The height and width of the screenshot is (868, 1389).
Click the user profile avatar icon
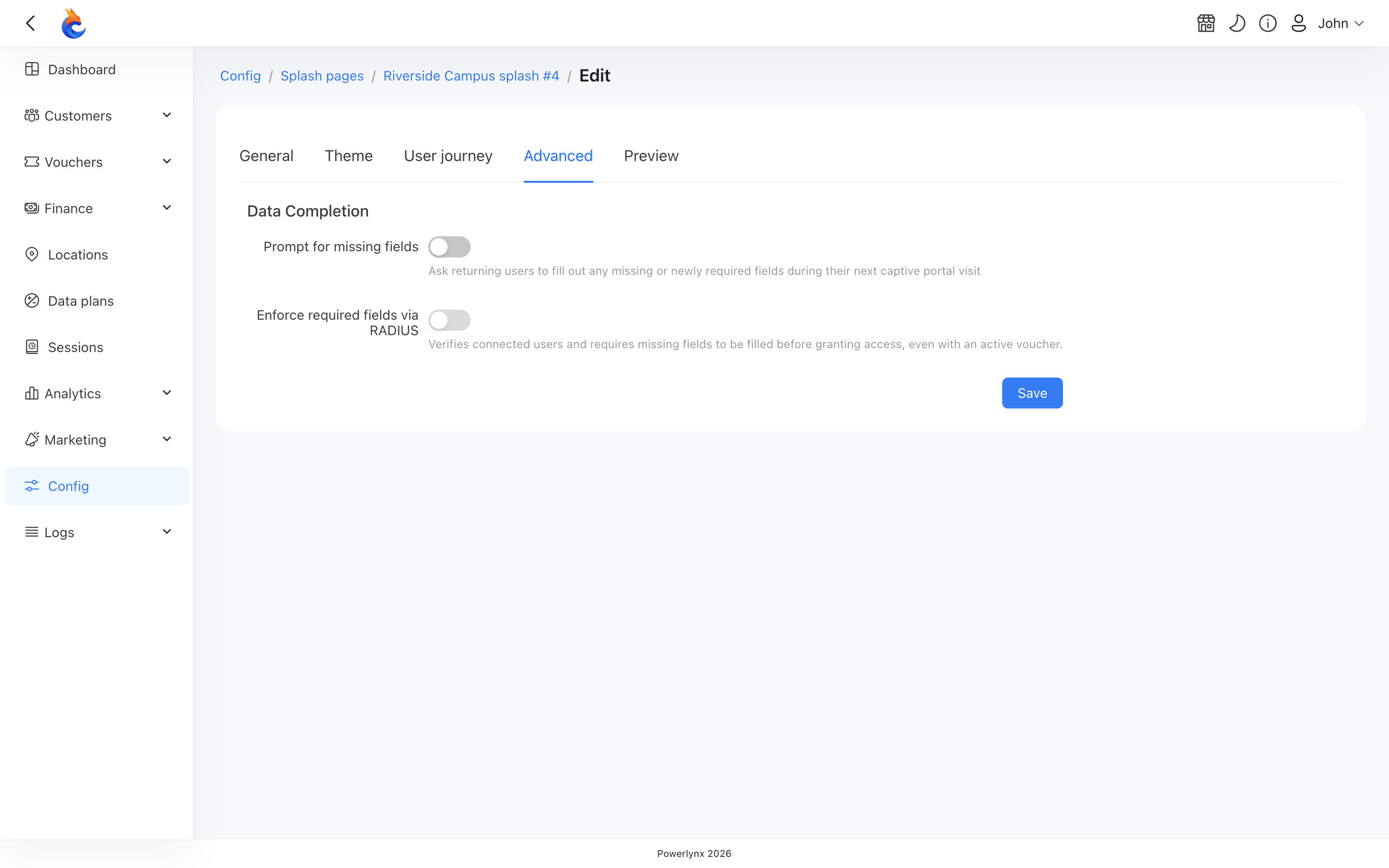point(1299,23)
